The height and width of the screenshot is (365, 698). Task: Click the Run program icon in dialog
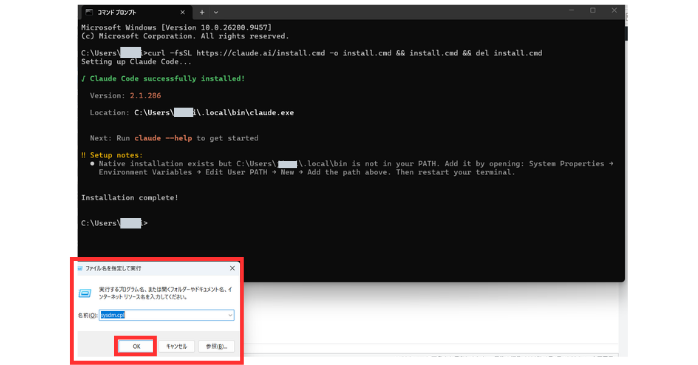point(85,293)
